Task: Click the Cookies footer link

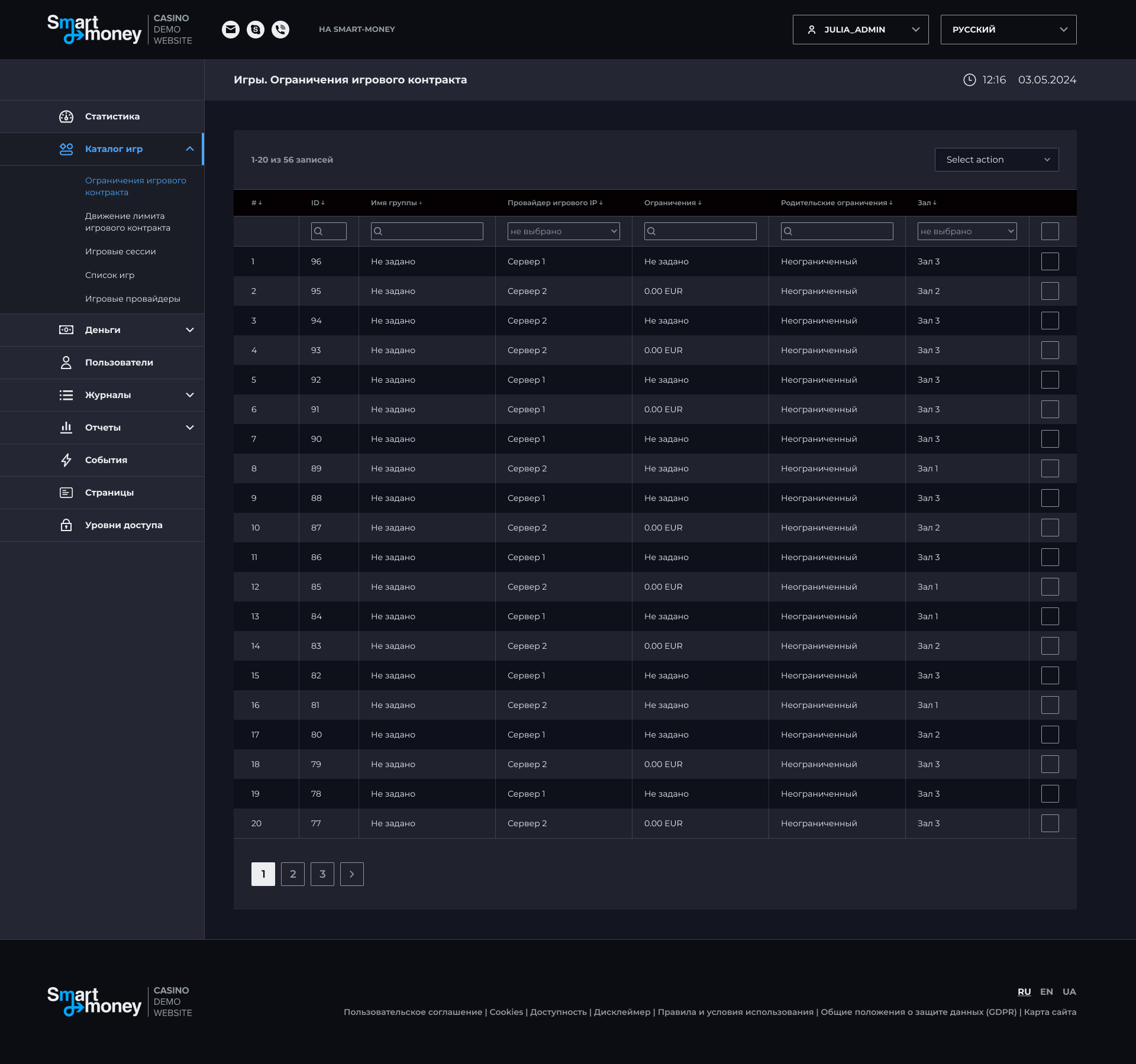Action: 506,1012
